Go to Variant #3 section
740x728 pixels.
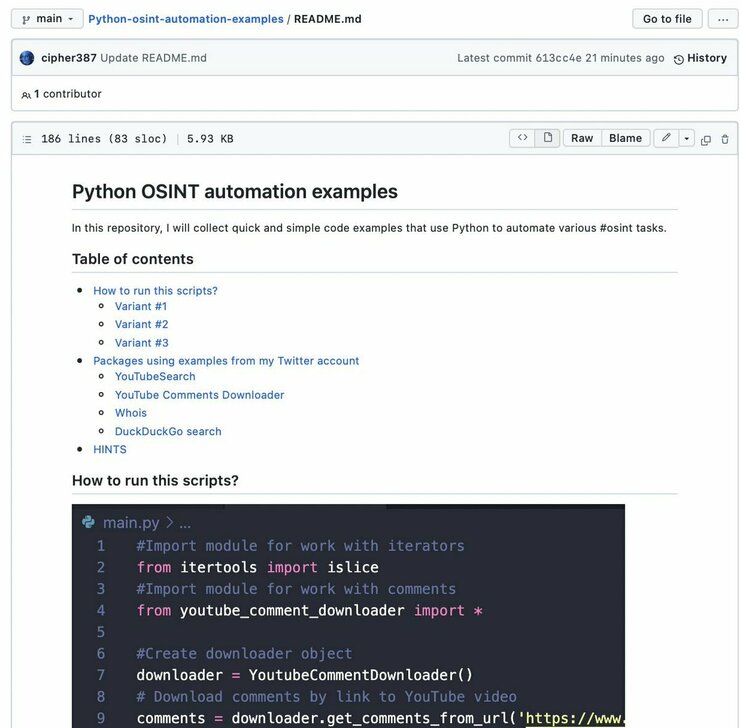(142, 343)
